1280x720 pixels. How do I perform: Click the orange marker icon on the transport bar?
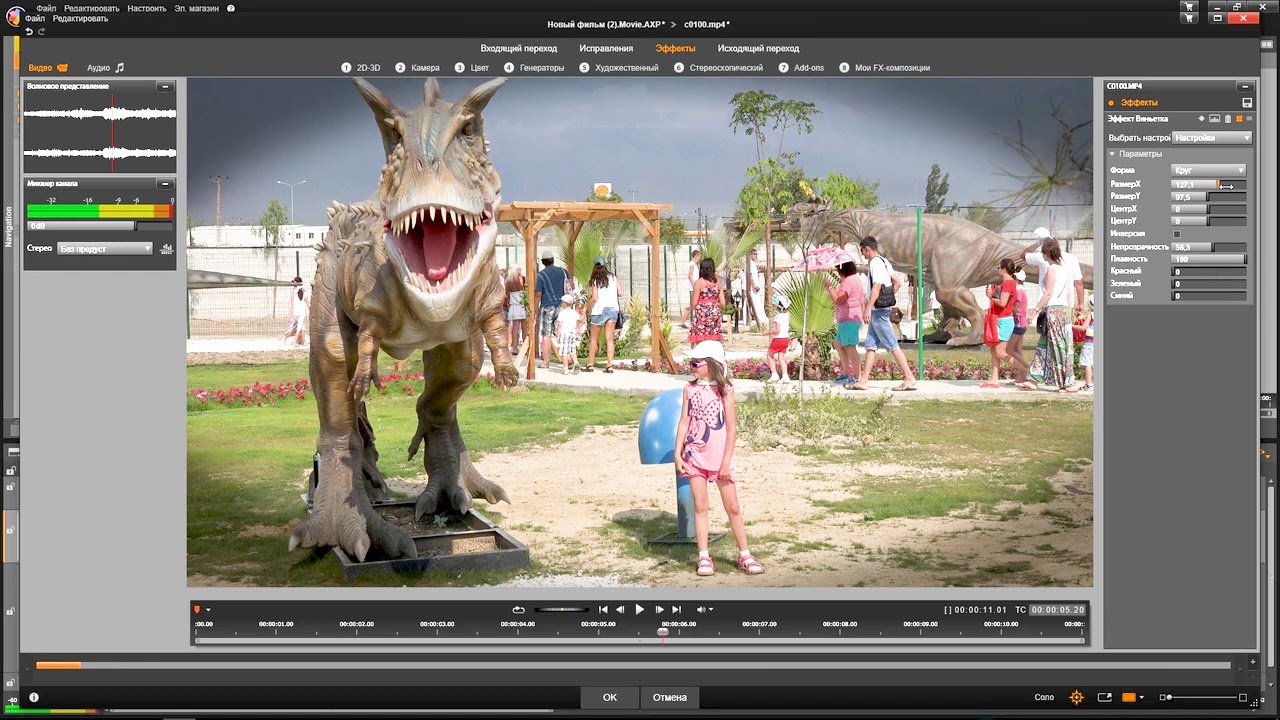pos(197,609)
